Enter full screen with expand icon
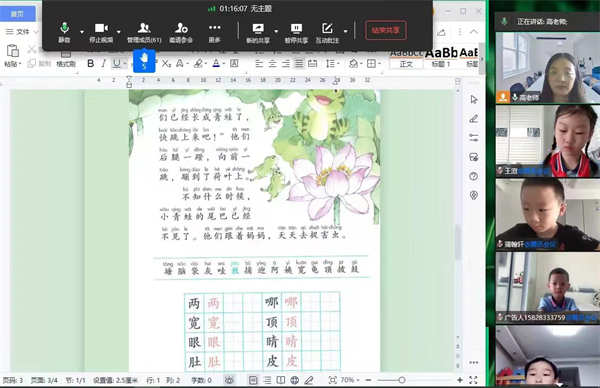 point(473,380)
